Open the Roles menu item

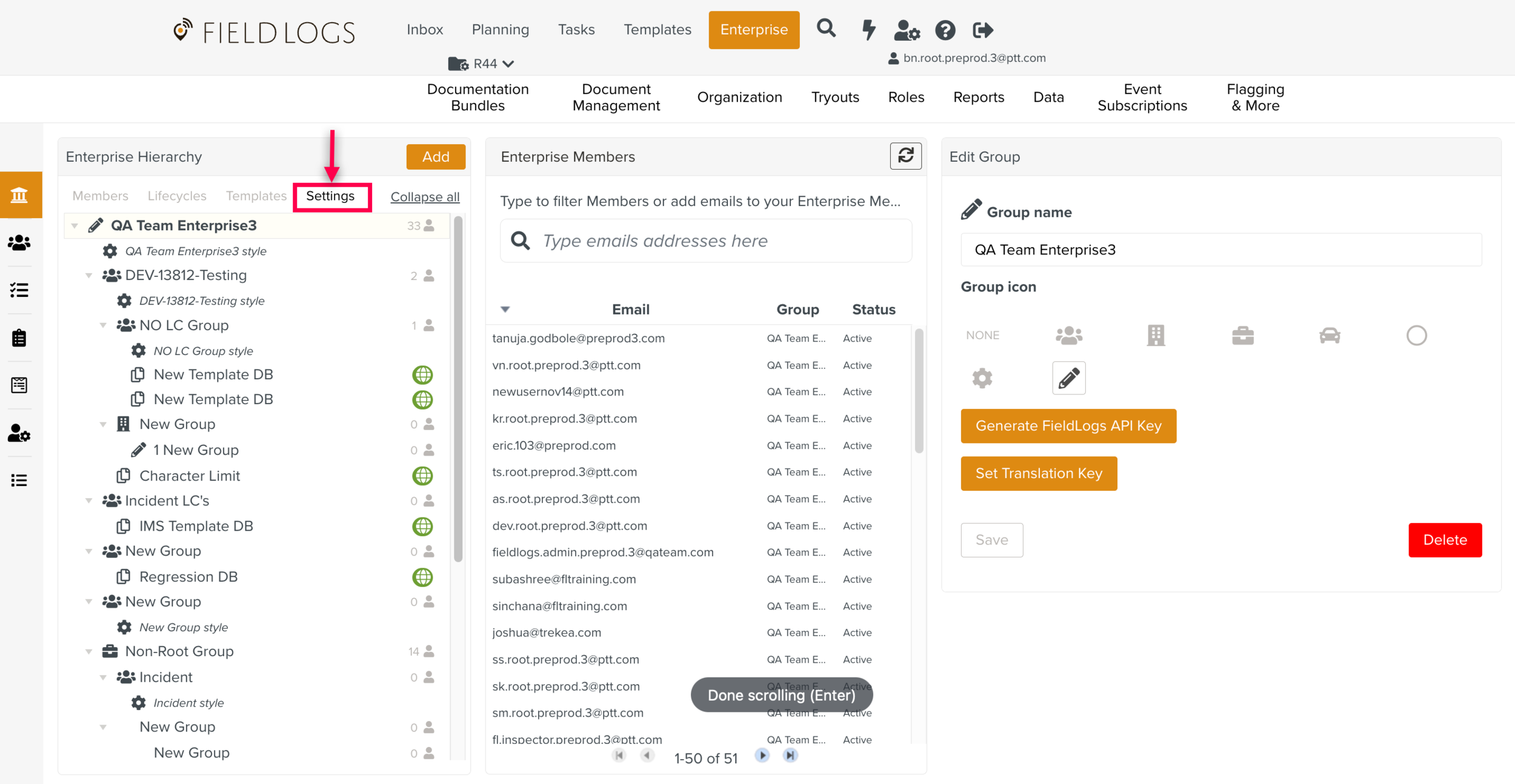coord(906,97)
